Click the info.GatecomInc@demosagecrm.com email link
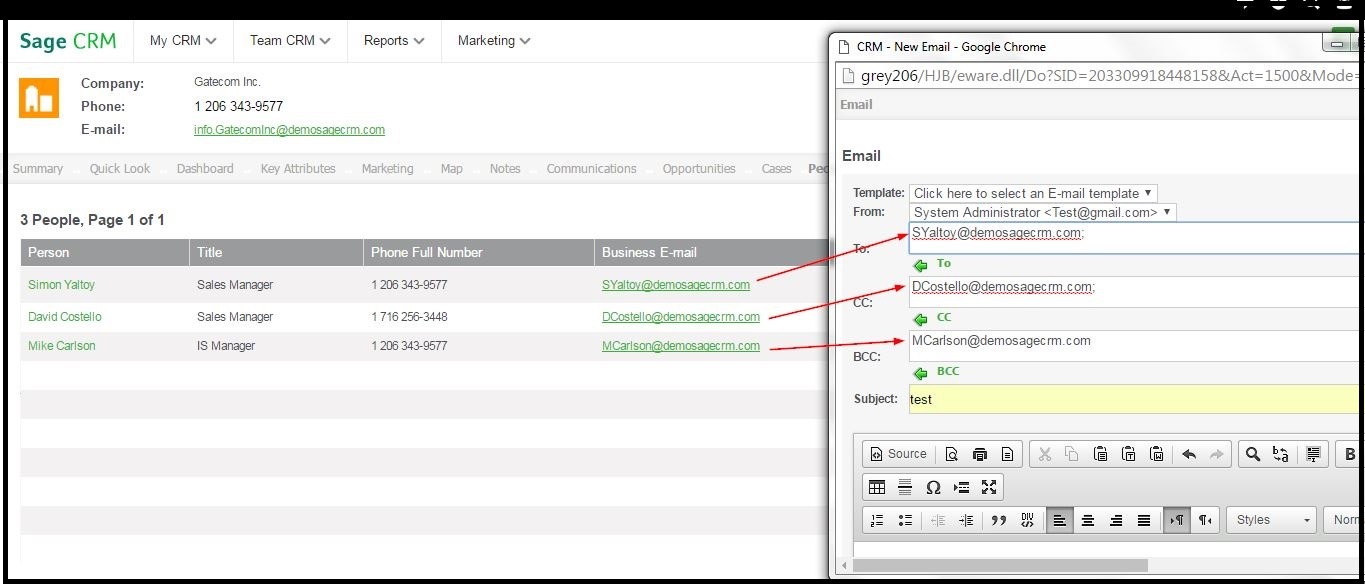The image size is (1365, 584). click(289, 130)
